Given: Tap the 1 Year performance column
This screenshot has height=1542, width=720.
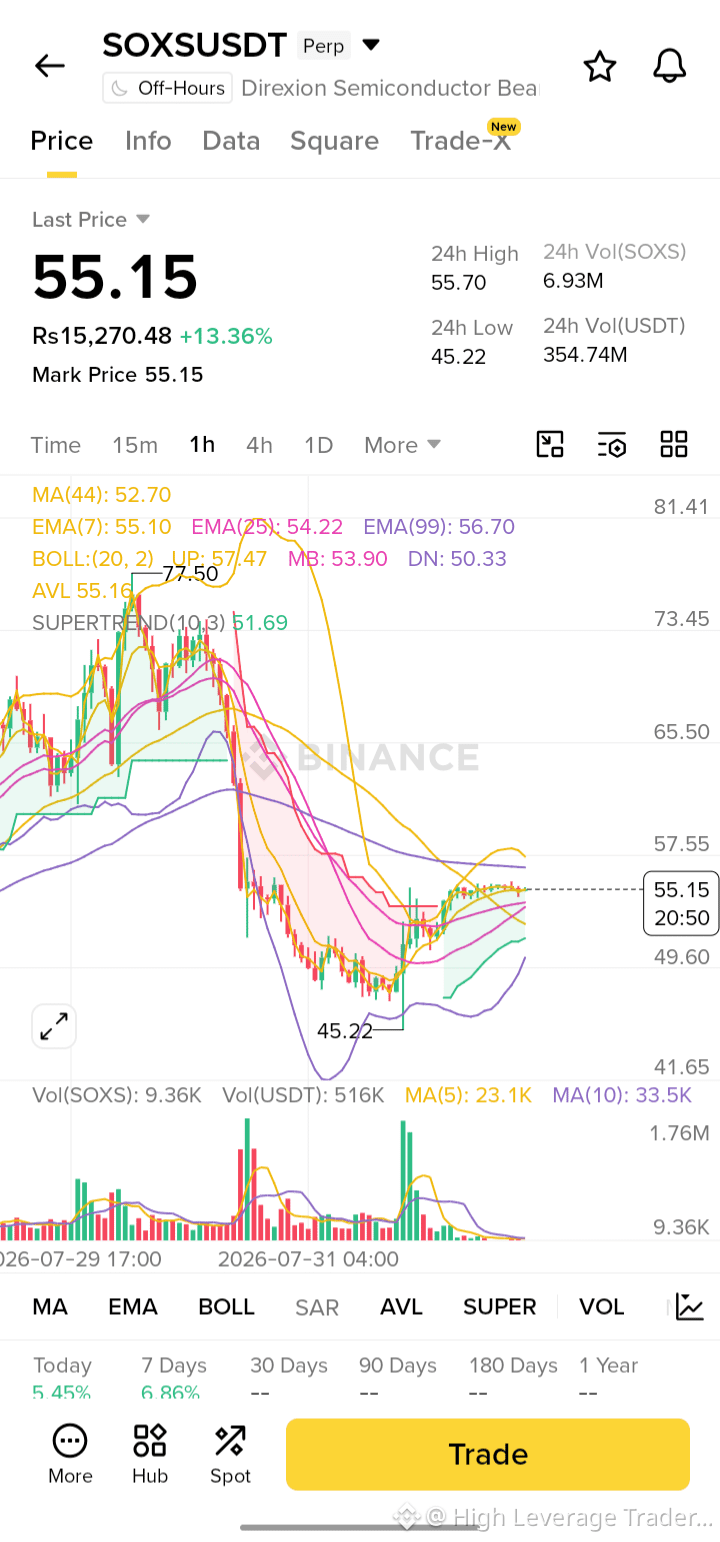Looking at the screenshot, I should (x=608, y=1379).
